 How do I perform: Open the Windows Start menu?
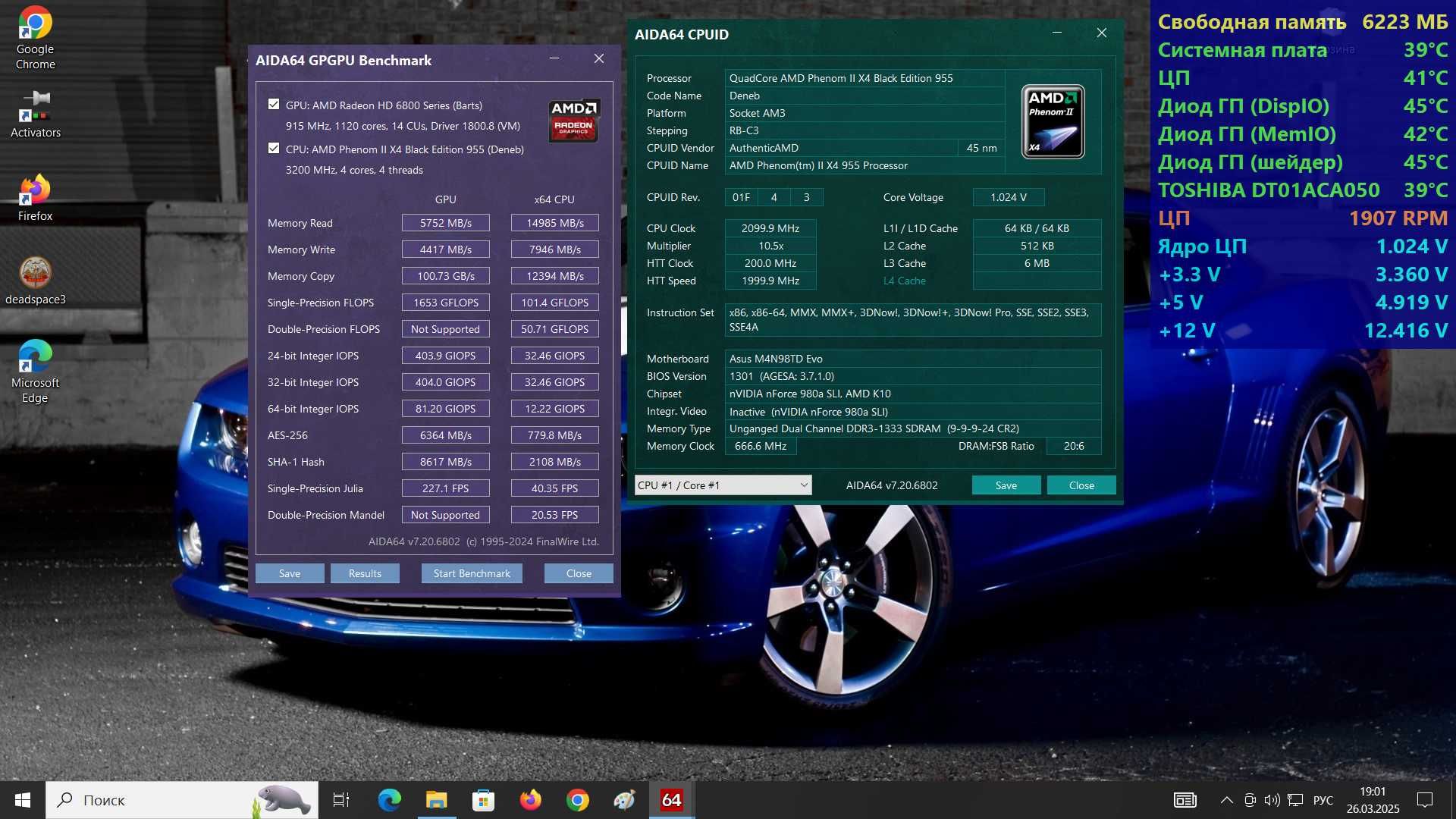(x=23, y=800)
